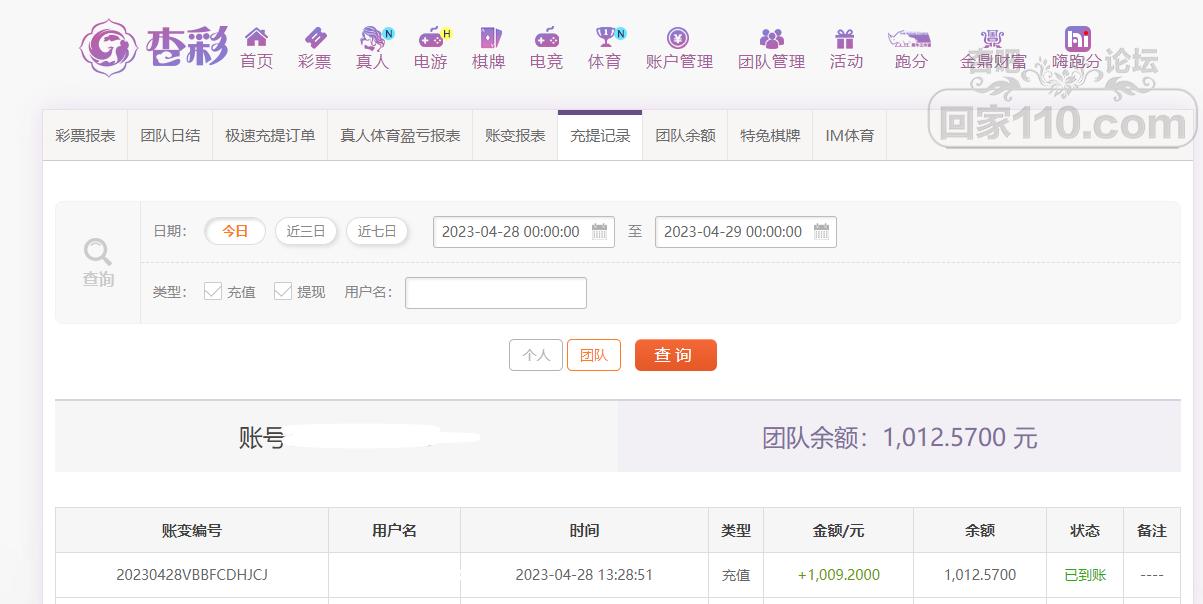Go to 首页 home icon

(x=256, y=37)
